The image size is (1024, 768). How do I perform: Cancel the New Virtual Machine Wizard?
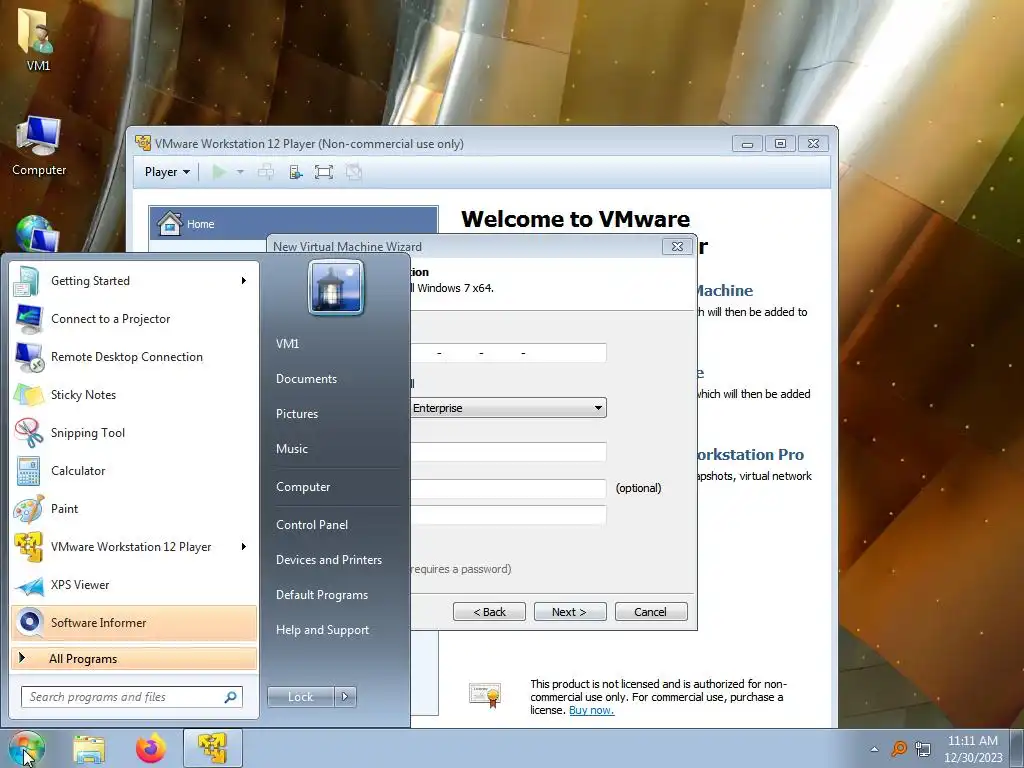pyautogui.click(x=650, y=612)
